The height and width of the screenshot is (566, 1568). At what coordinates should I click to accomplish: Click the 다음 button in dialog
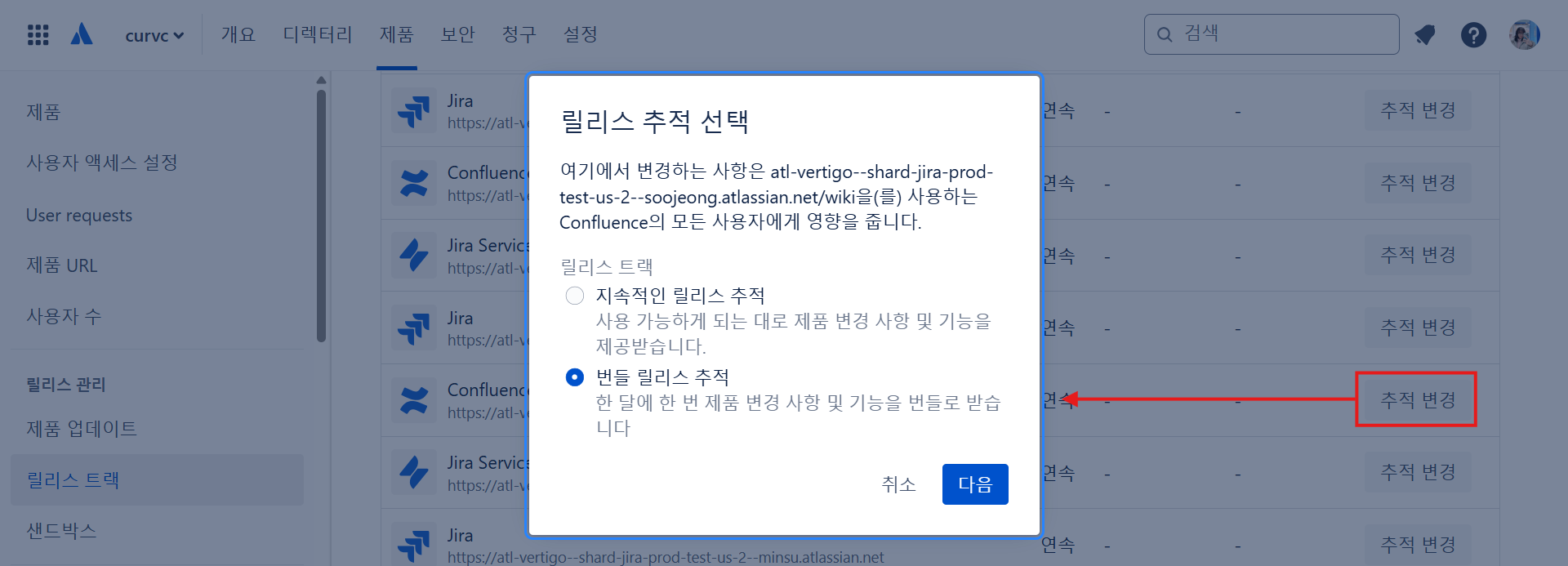coord(975,484)
